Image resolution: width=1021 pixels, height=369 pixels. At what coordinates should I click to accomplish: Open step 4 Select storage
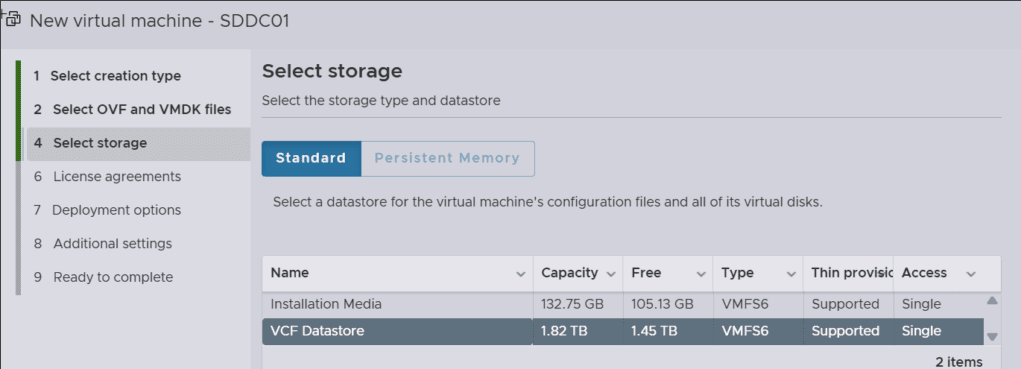point(138,143)
